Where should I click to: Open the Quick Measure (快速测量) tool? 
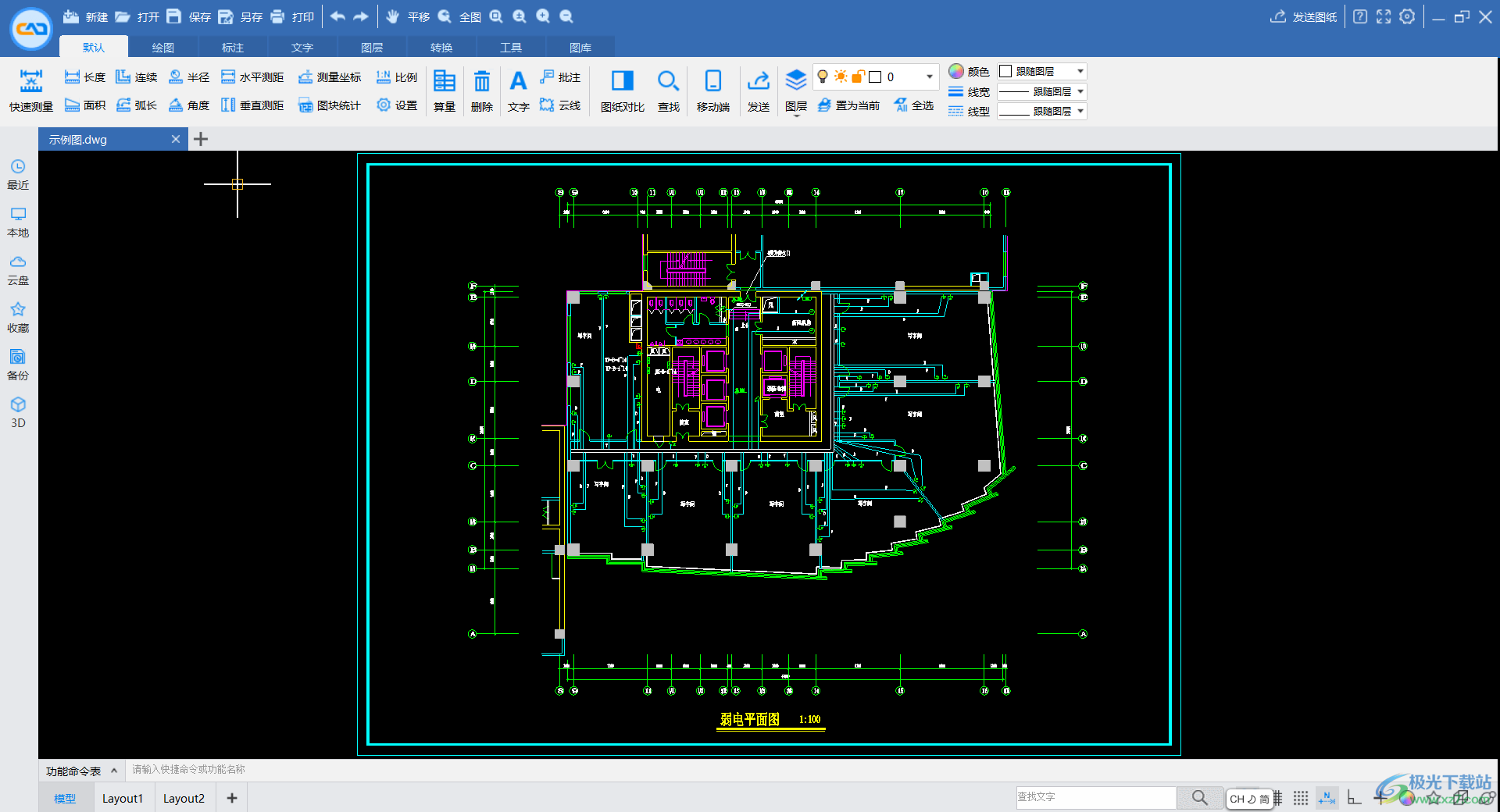(x=31, y=91)
